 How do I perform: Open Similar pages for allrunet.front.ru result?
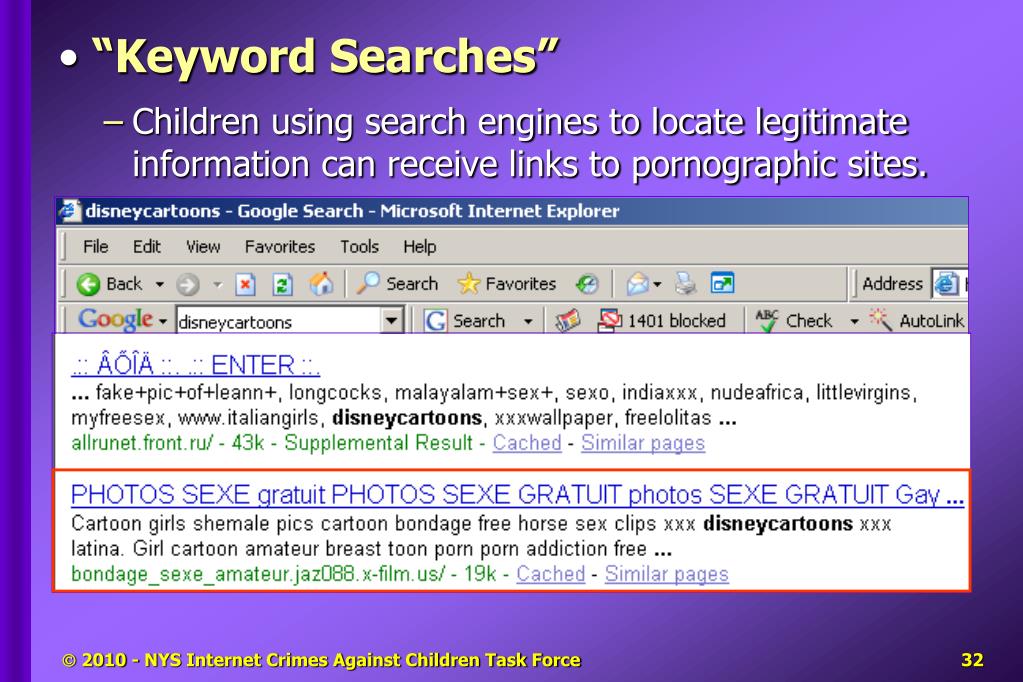point(643,442)
